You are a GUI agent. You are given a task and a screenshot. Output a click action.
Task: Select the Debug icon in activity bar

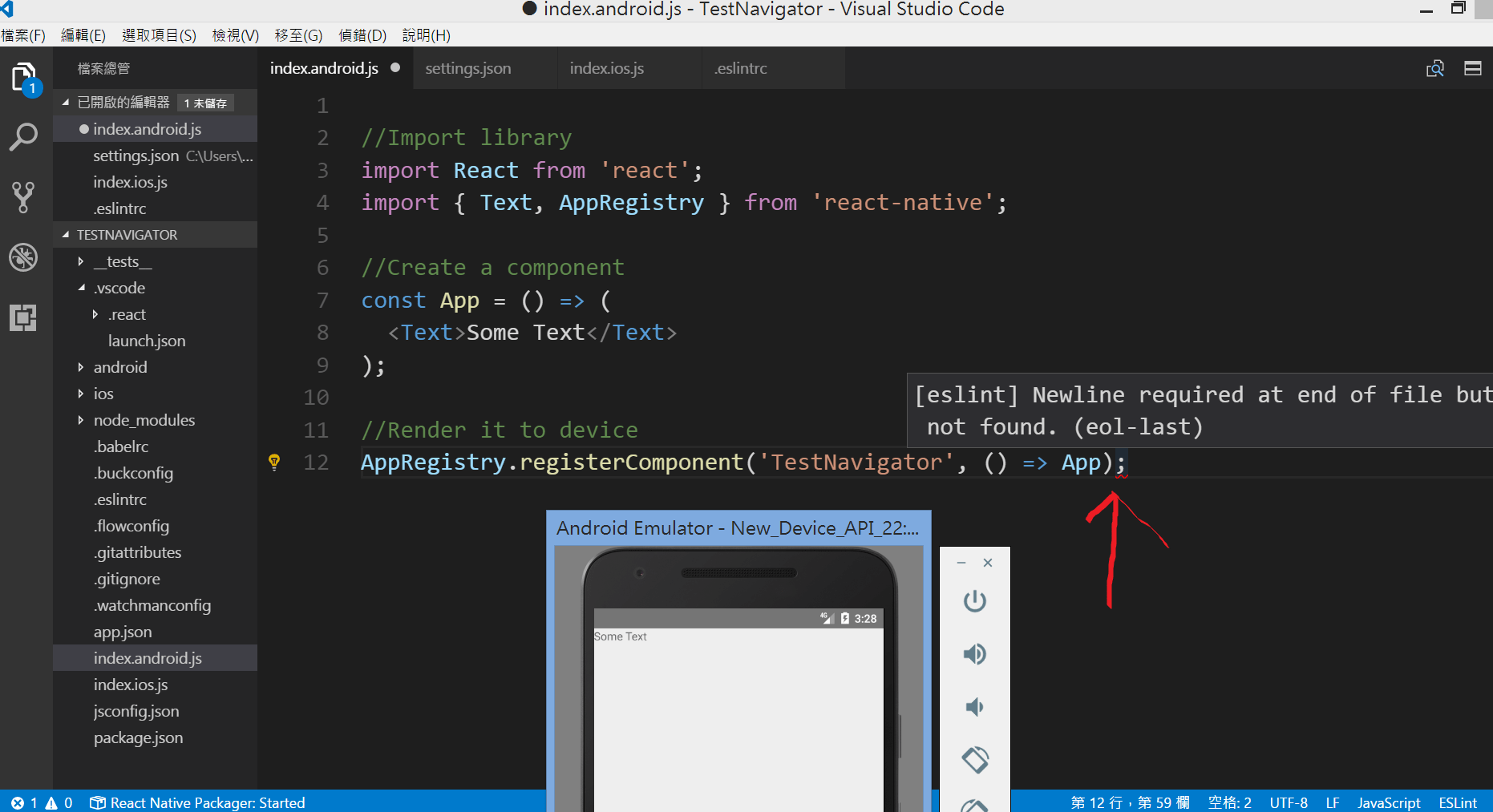23,257
